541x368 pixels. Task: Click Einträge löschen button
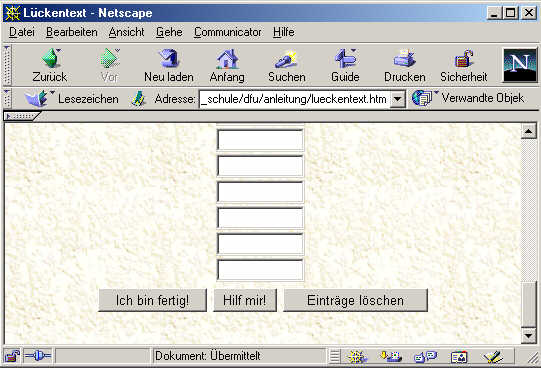(x=355, y=300)
